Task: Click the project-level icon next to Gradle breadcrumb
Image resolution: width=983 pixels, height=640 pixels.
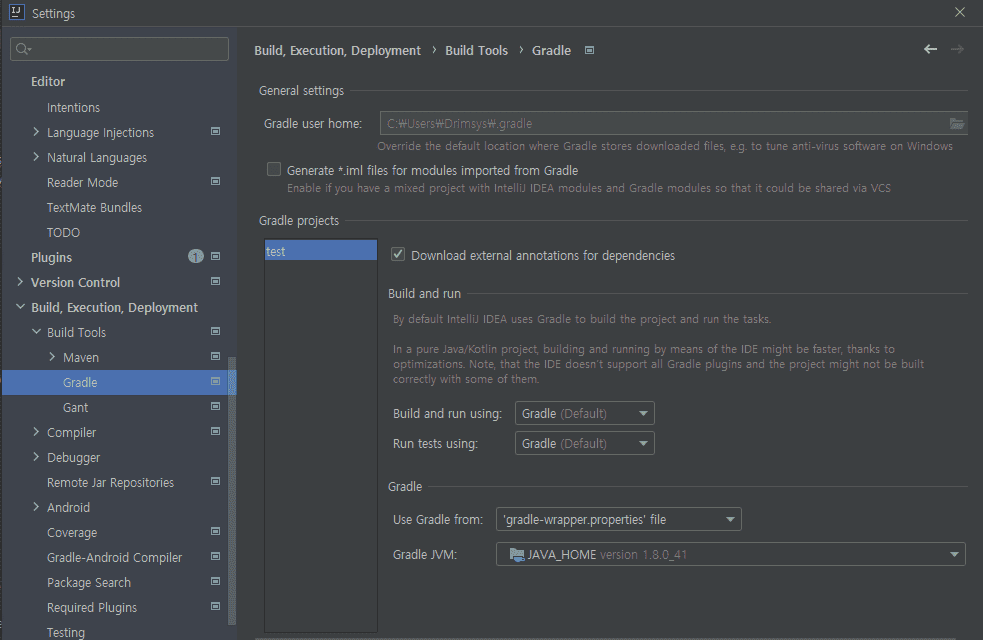Action: coord(589,50)
